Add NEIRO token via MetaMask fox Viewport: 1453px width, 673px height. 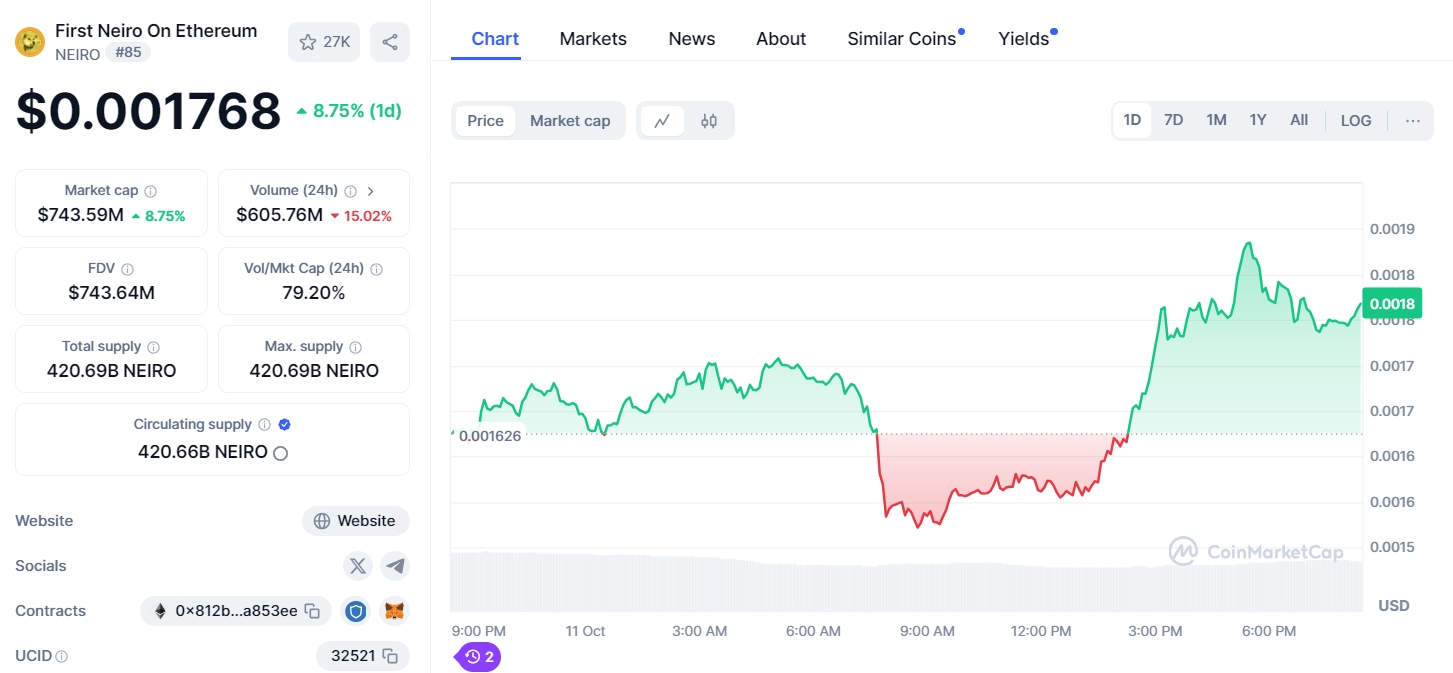pyautogui.click(x=394, y=610)
